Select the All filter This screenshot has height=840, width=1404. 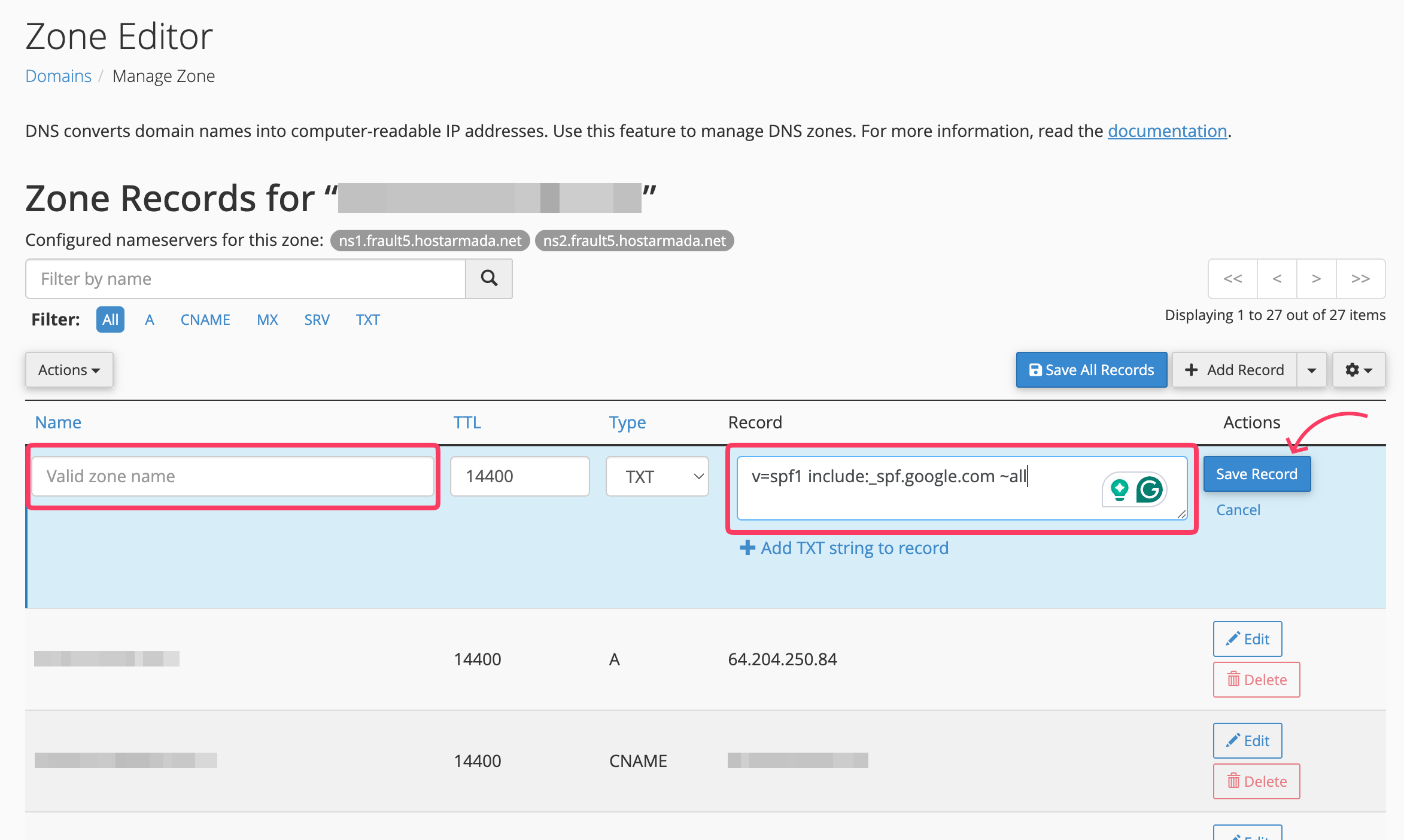tap(110, 319)
